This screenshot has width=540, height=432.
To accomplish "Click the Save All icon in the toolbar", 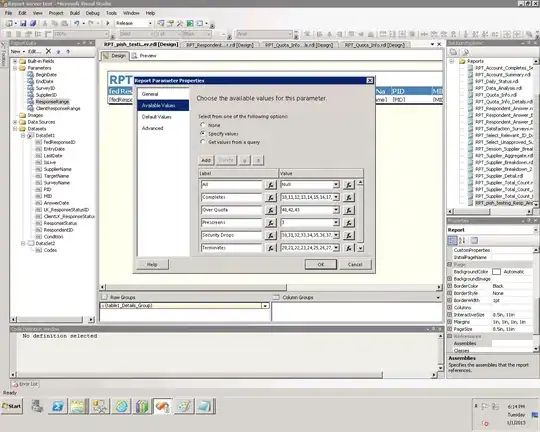I will [33, 23].
